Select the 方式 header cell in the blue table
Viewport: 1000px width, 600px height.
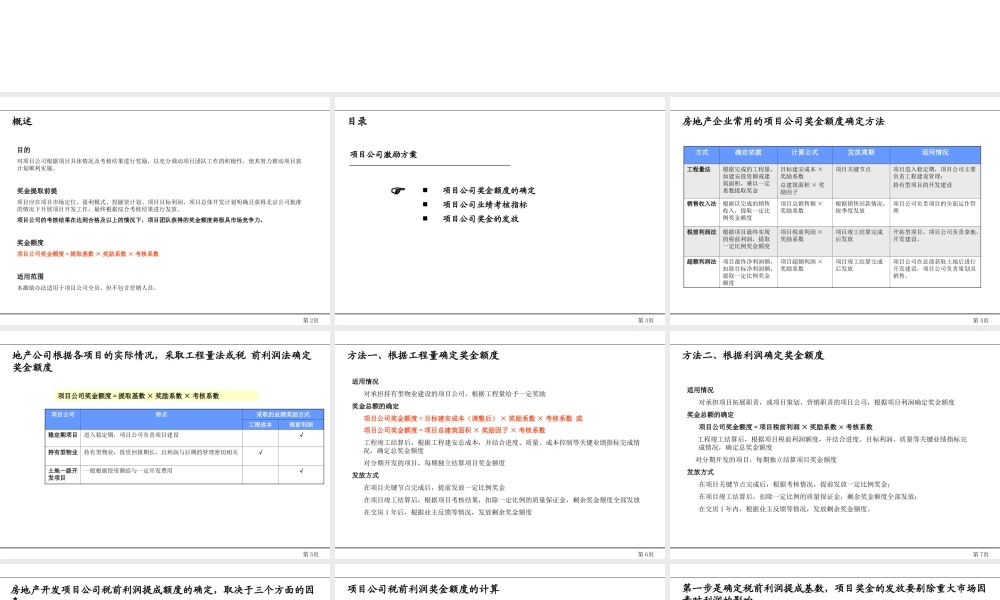pos(701,153)
